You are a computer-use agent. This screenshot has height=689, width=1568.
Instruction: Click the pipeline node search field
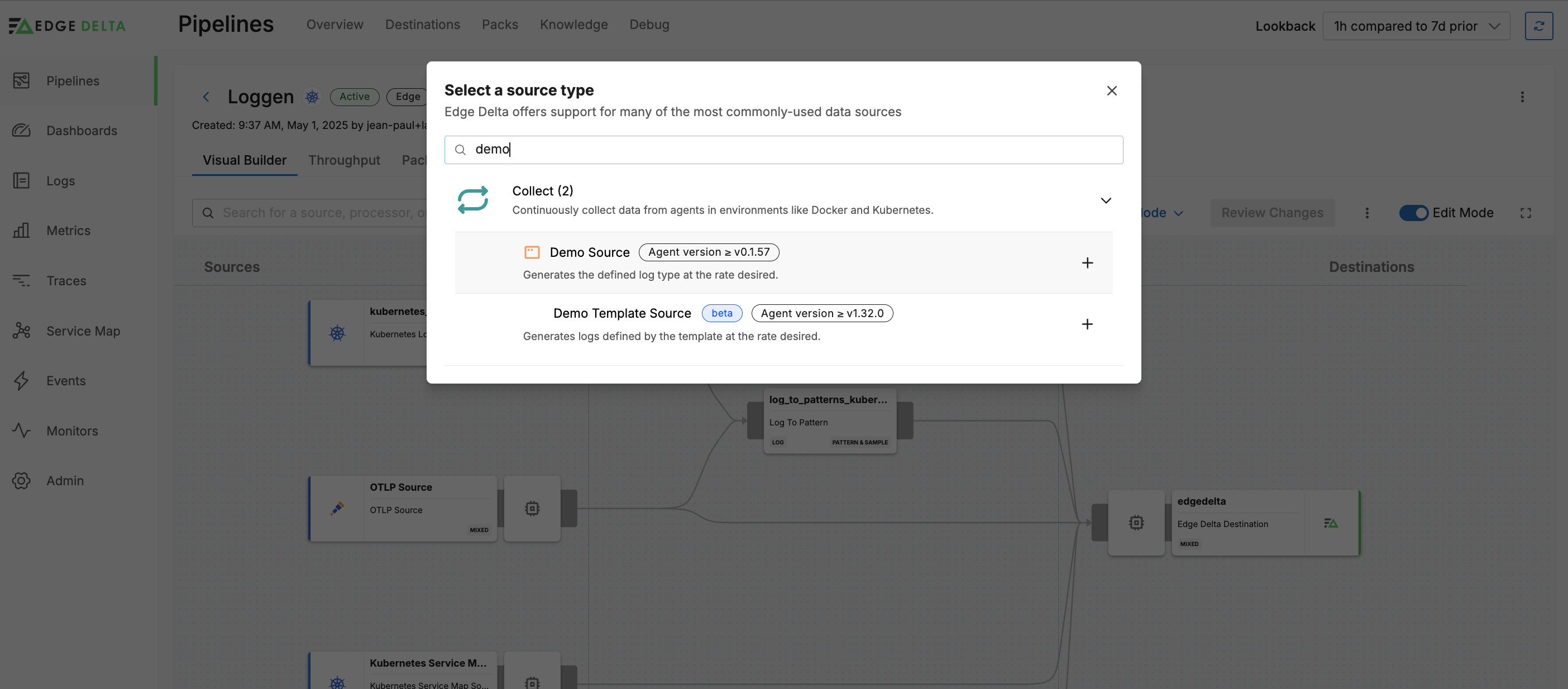[x=309, y=213]
